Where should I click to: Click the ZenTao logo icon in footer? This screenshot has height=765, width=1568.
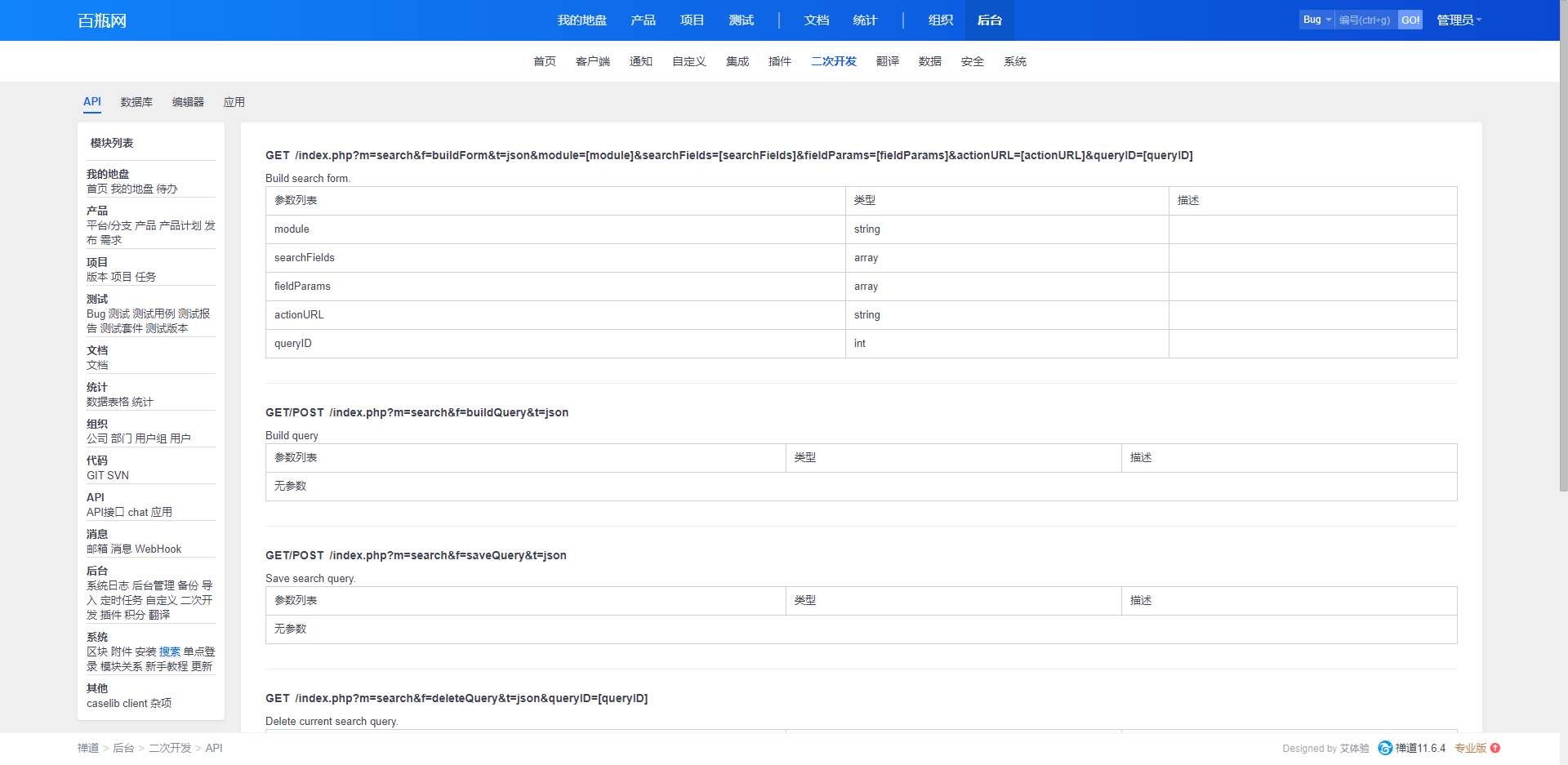click(1385, 748)
